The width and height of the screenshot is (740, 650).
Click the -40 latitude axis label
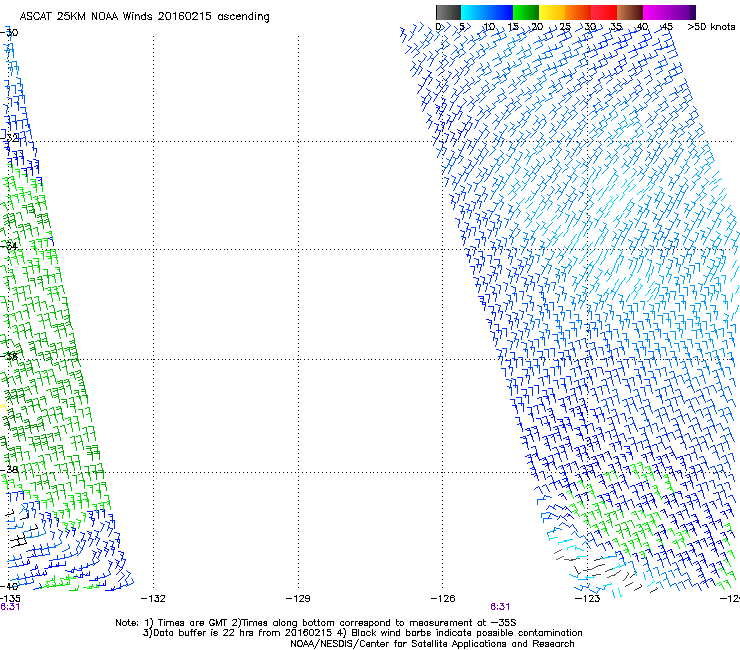click(9, 586)
